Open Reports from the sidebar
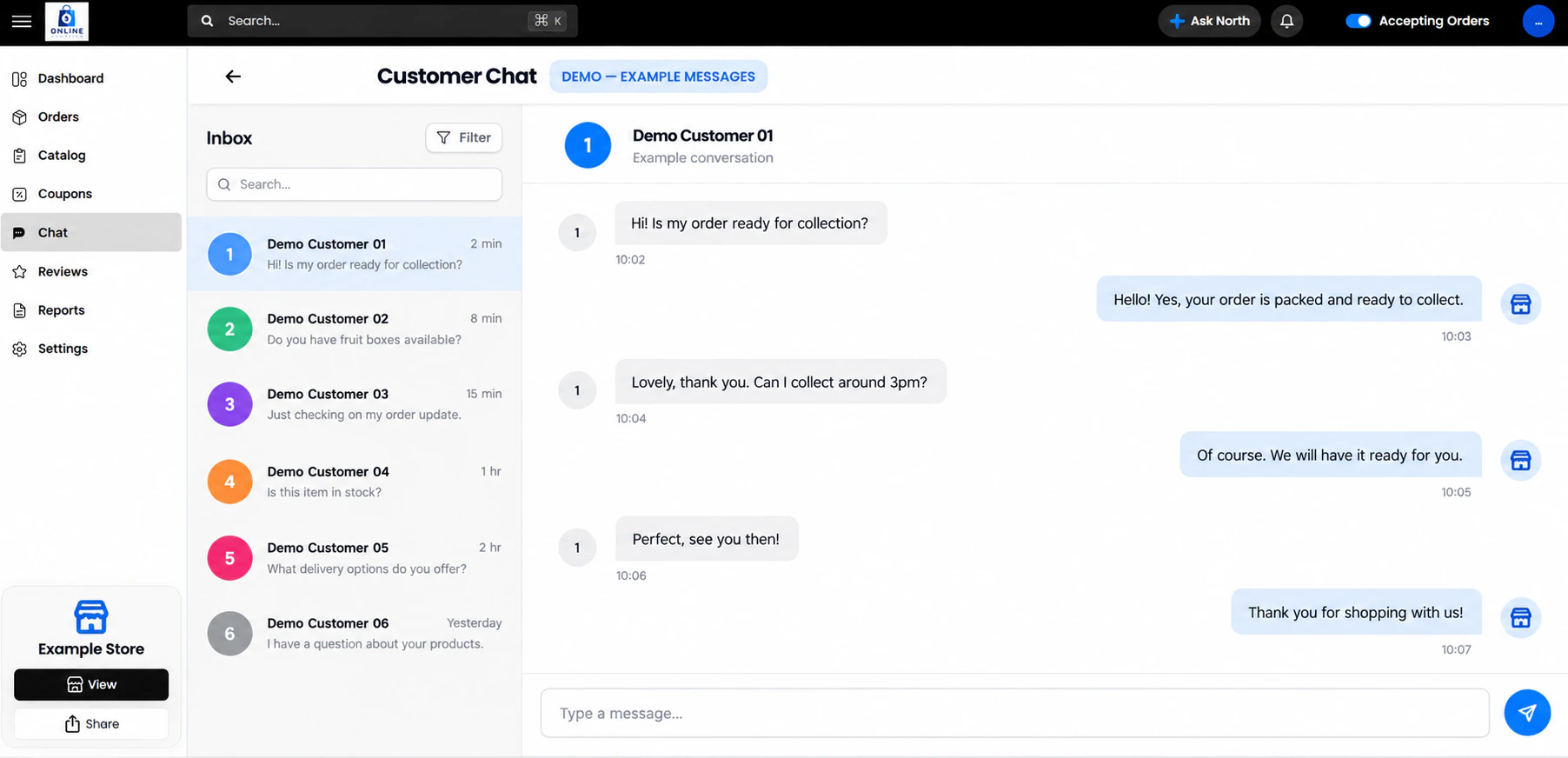The image size is (1568, 758). [x=91, y=310]
